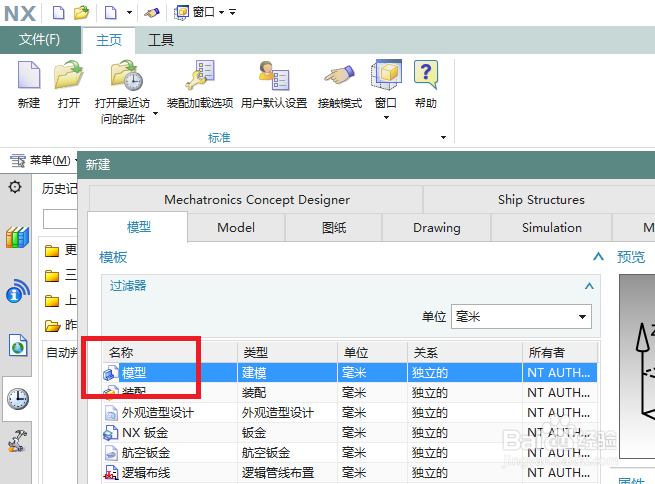Open the 菜单(M) menu button
655x484 pixels.
pyautogui.click(x=43, y=160)
